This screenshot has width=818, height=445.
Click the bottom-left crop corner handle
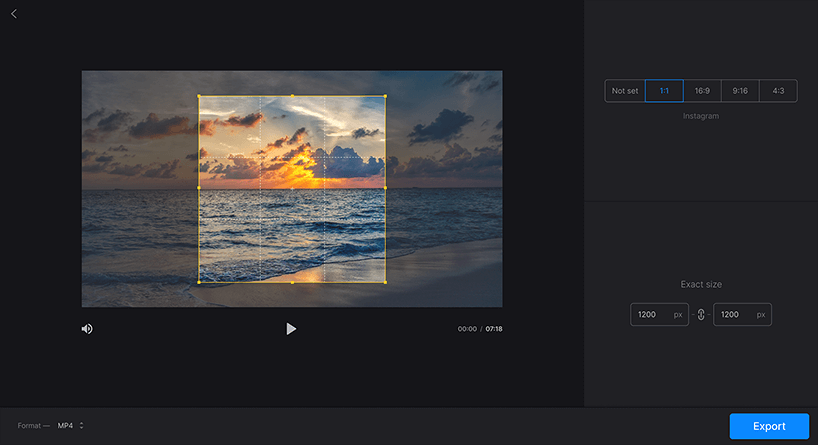(199, 282)
